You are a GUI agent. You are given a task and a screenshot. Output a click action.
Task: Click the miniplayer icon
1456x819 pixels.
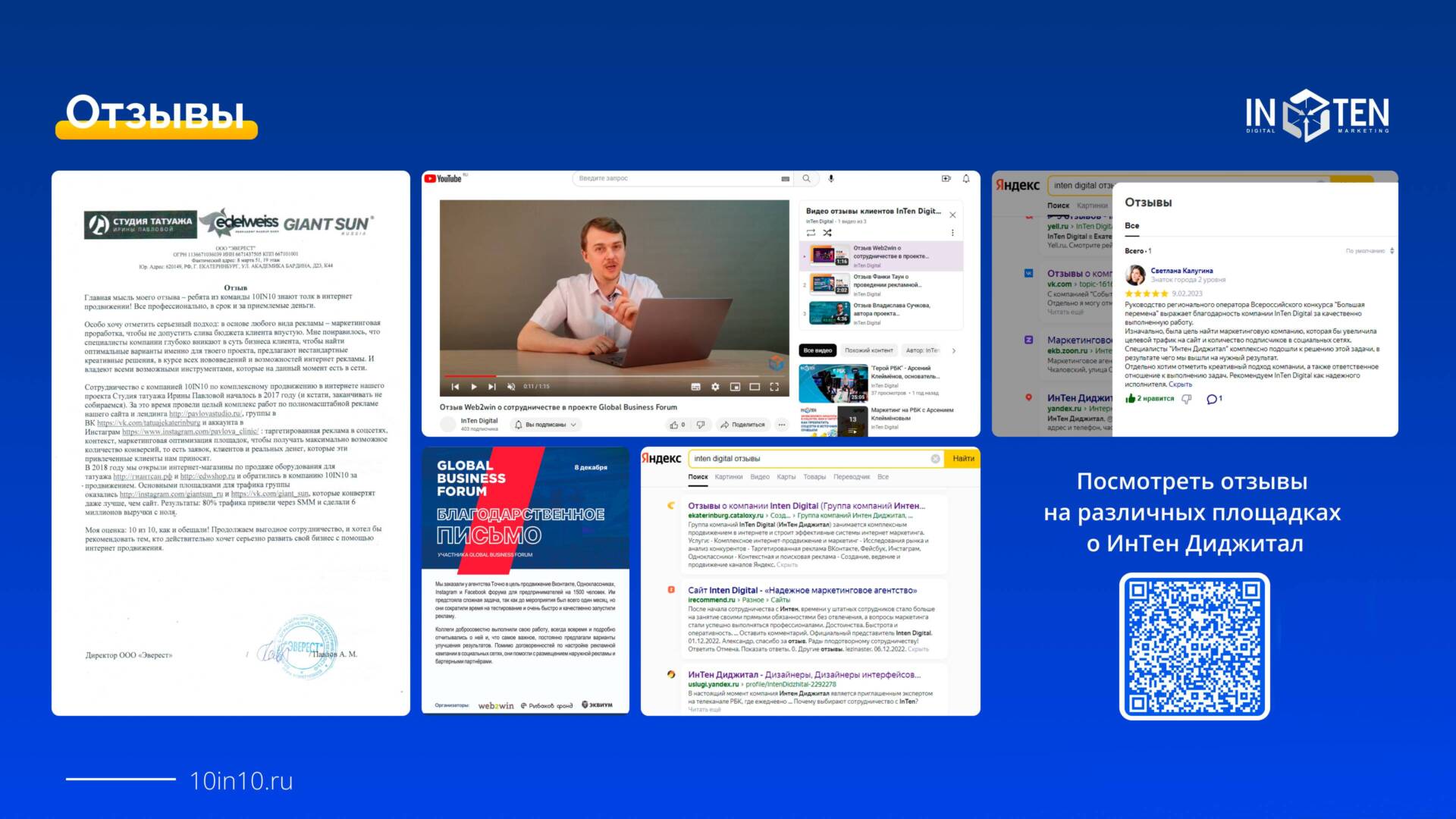pos(735,387)
